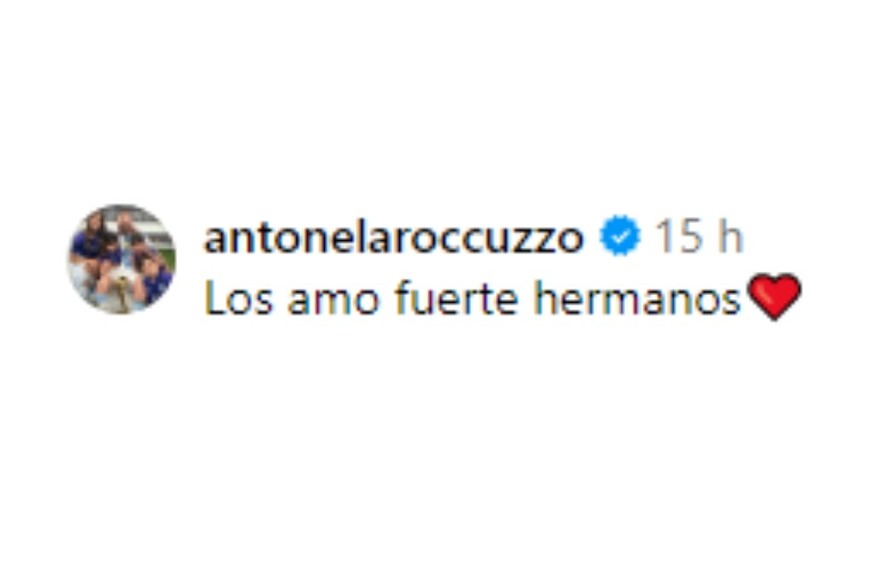
Task: Click the word "fuerte" in comment
Action: (457, 298)
